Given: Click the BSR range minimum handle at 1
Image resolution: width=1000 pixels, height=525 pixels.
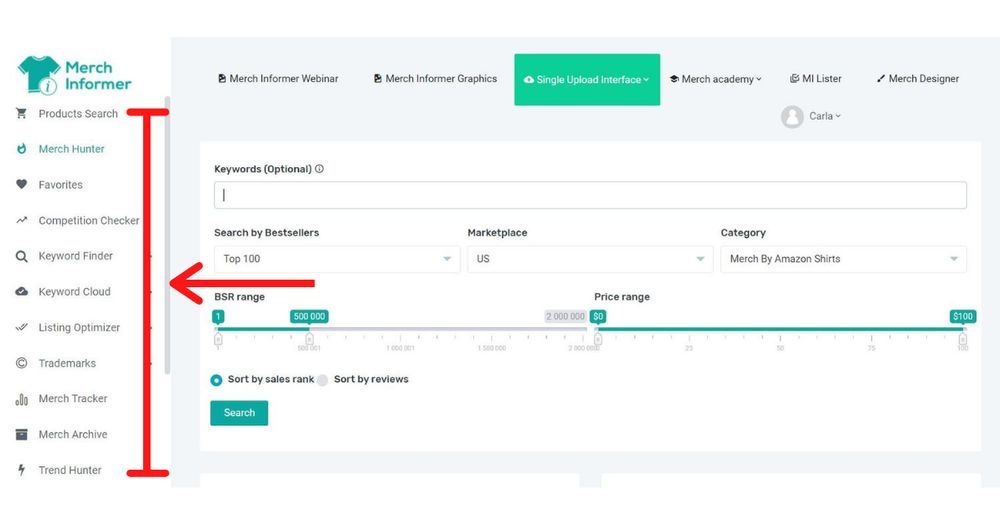Looking at the screenshot, I should 218,338.
